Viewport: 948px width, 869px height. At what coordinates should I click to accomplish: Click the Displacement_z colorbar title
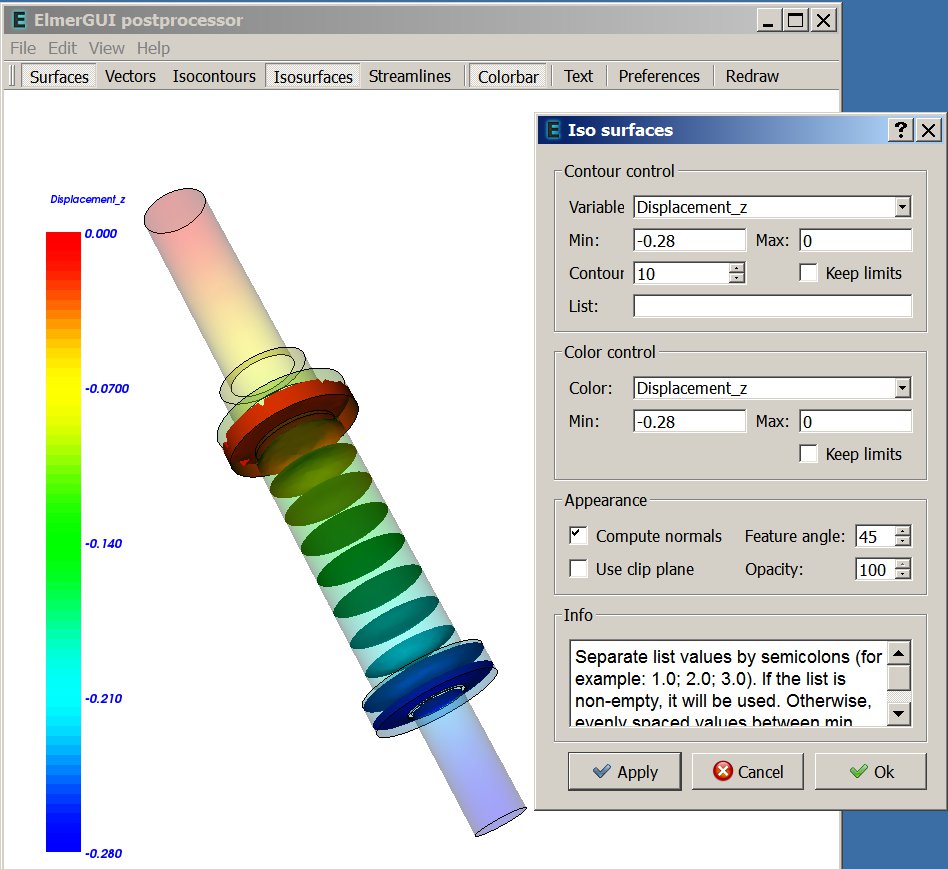pyautogui.click(x=88, y=200)
